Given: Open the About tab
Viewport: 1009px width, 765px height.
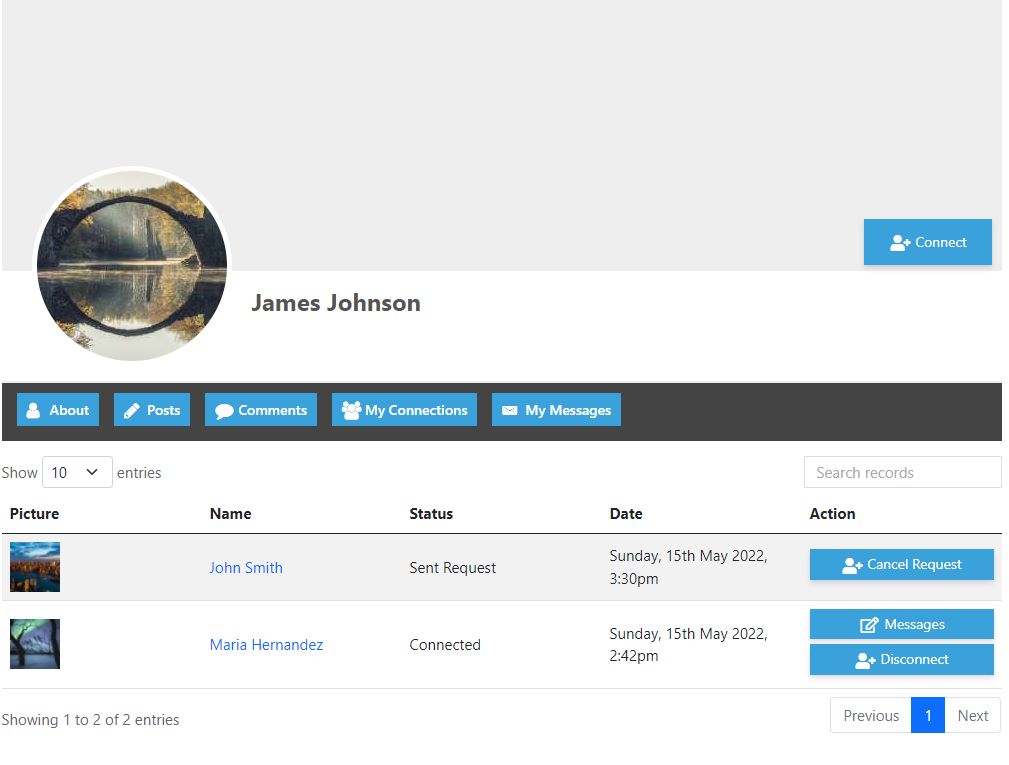Looking at the screenshot, I should (58, 410).
